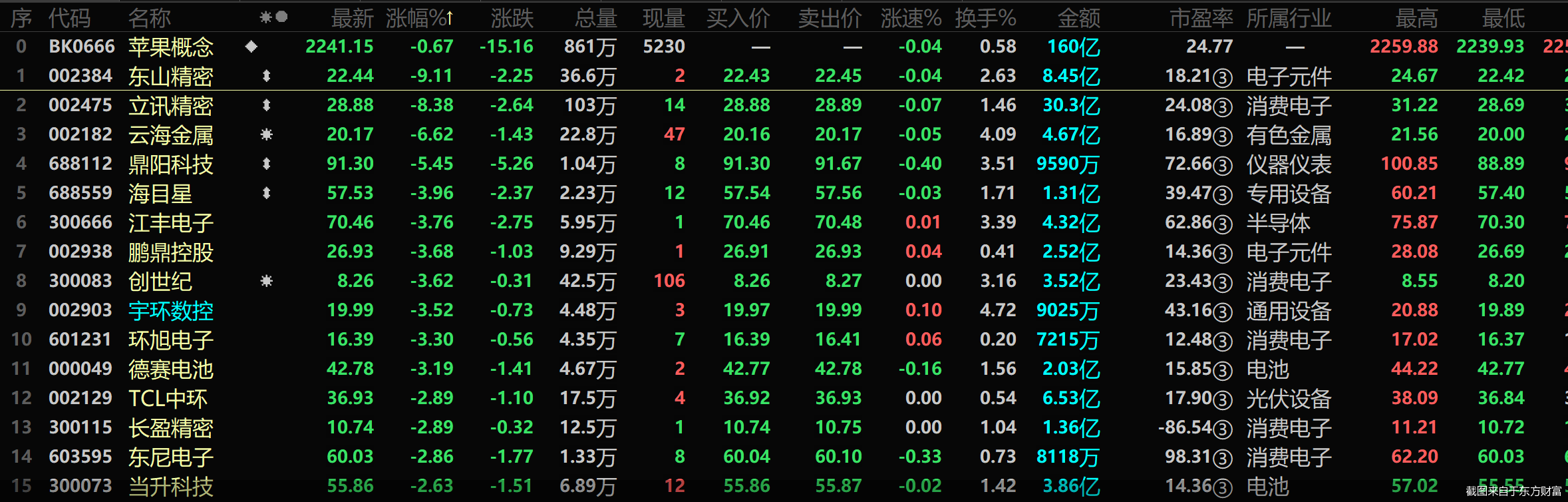Viewport: 1568px width, 502px height.
Task: Click the star marker beside 创世纪
Action: [x=266, y=281]
